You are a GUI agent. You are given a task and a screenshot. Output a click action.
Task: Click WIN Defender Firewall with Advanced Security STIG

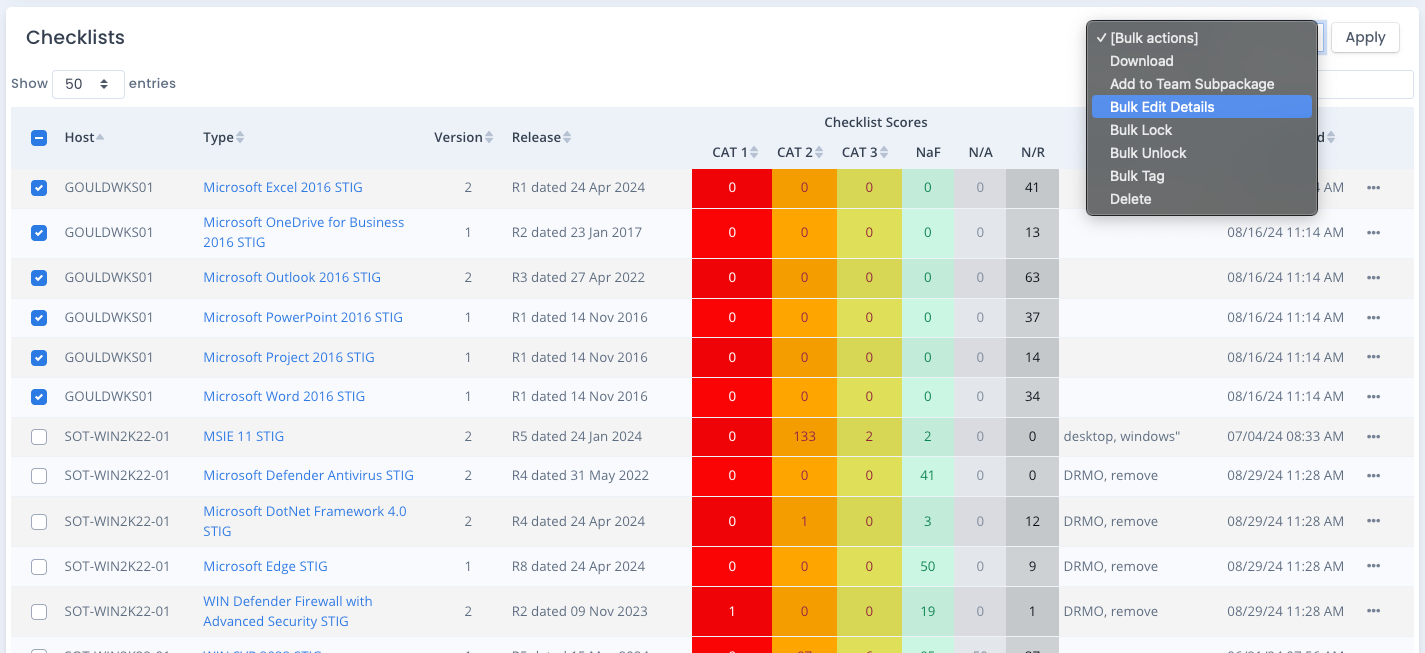(288, 611)
